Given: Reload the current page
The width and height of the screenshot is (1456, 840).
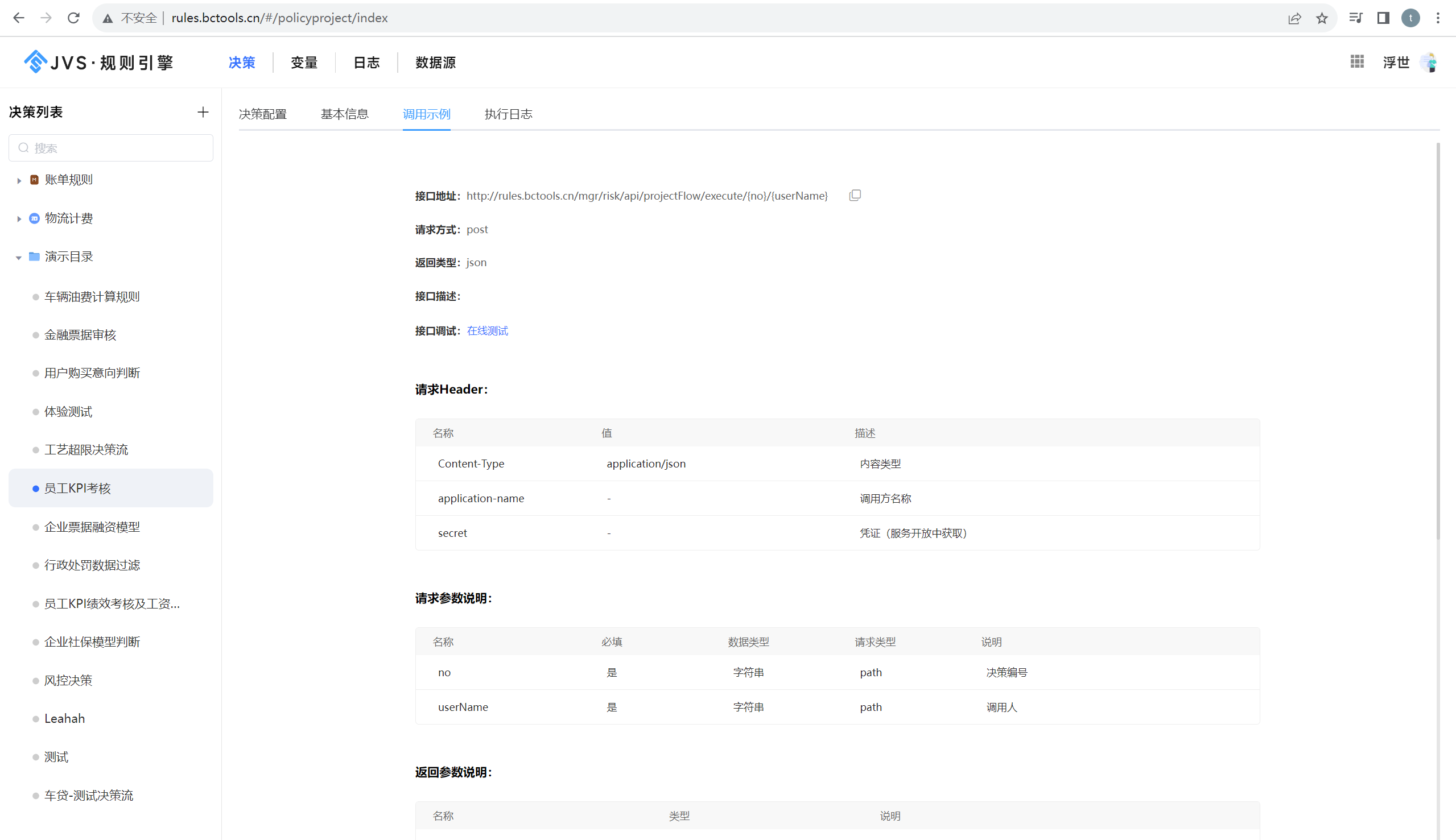Looking at the screenshot, I should point(73,18).
